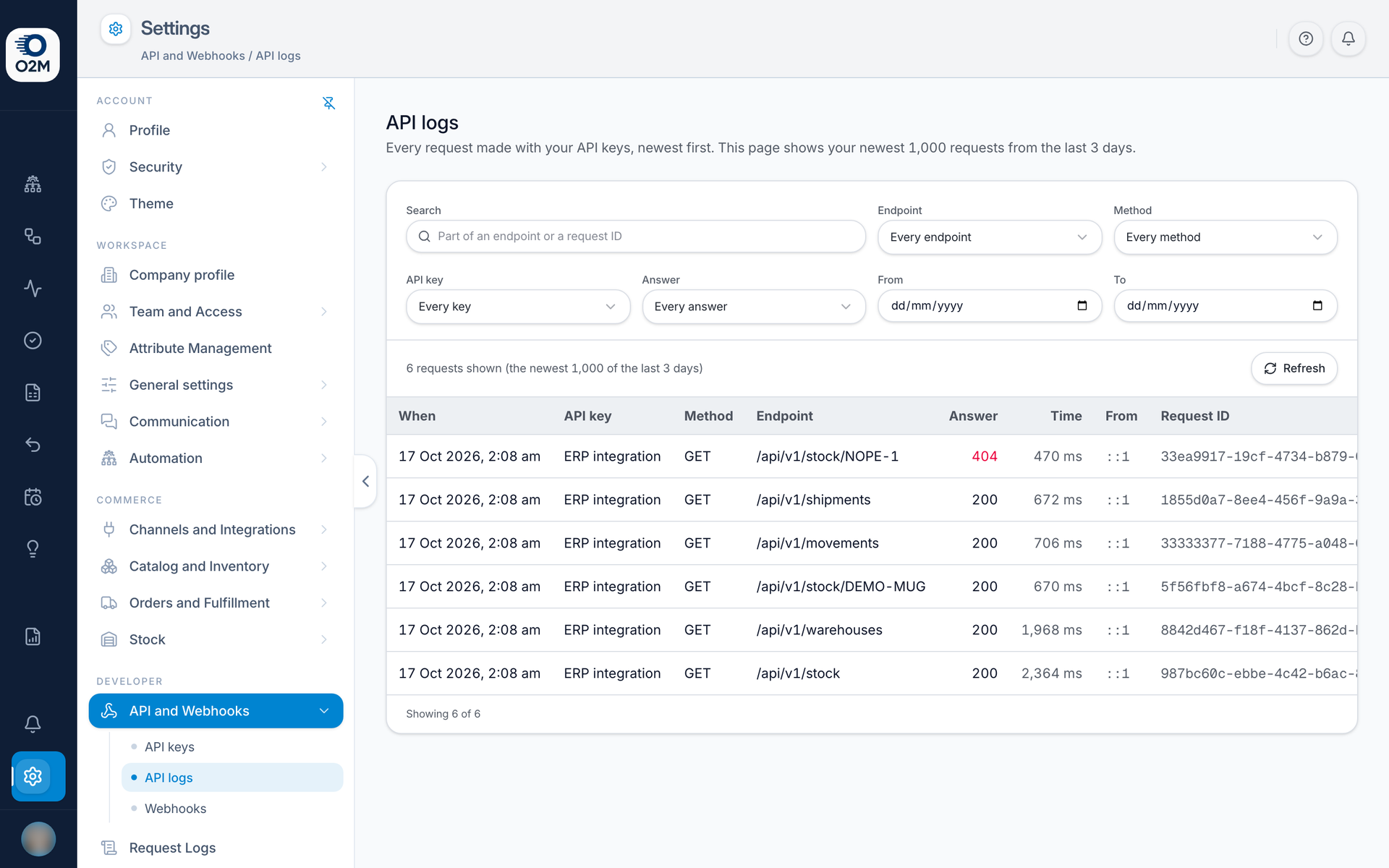1389x868 pixels.
Task: Unpin the settings sidebar with pin icon
Action: tap(328, 103)
